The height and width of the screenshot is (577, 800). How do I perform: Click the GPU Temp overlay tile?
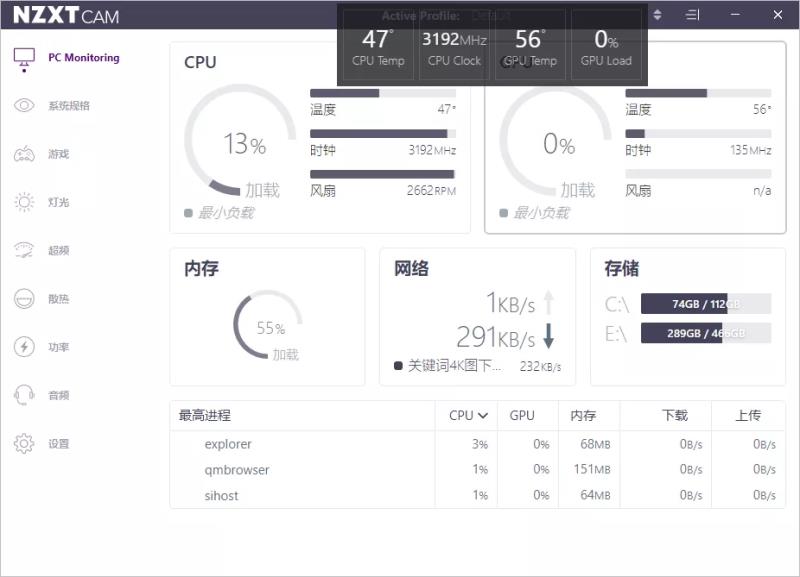point(530,47)
